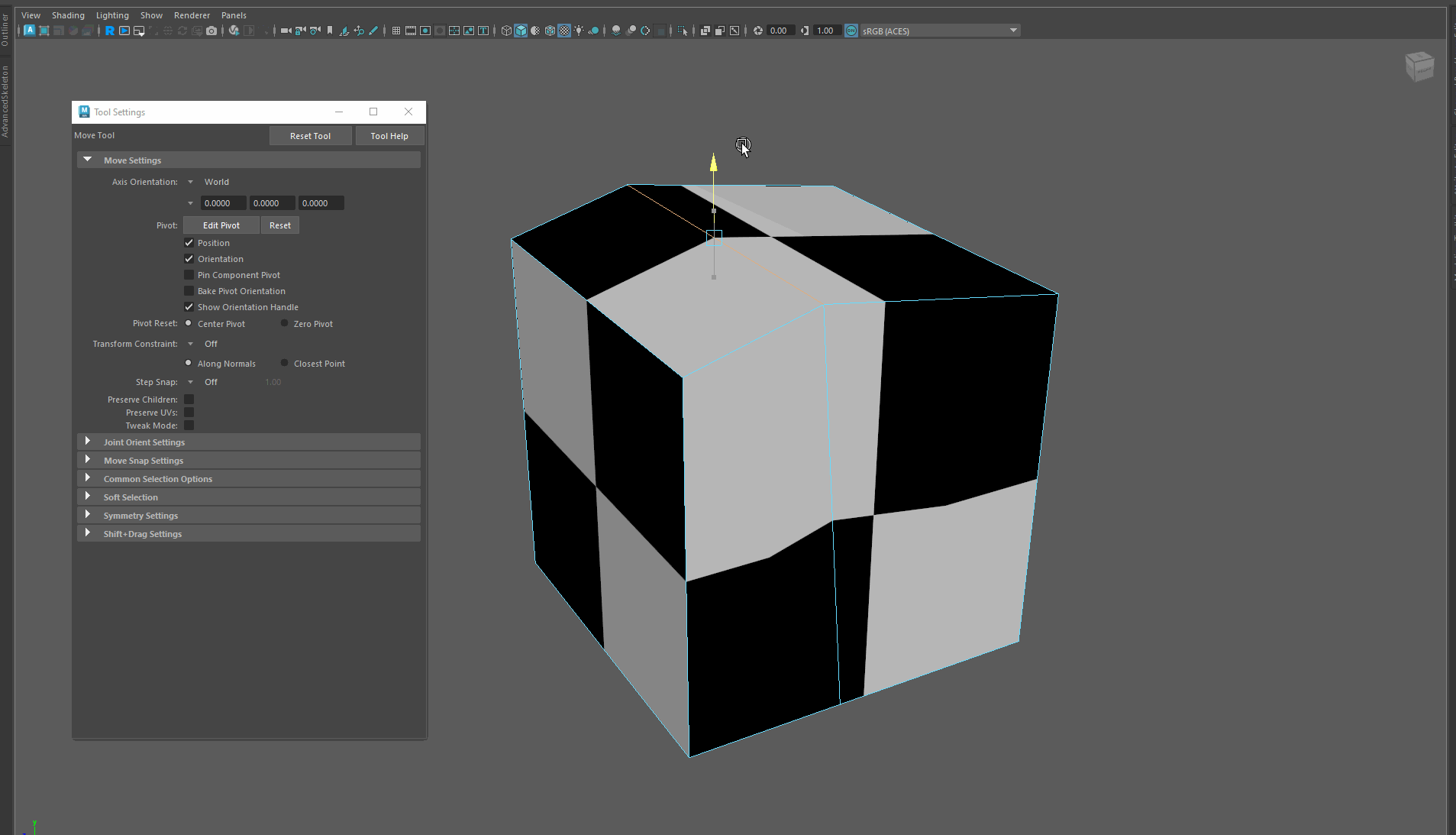Screen dimensions: 1456x835
Task: Click the view cube in viewport corner
Action: click(1419, 66)
